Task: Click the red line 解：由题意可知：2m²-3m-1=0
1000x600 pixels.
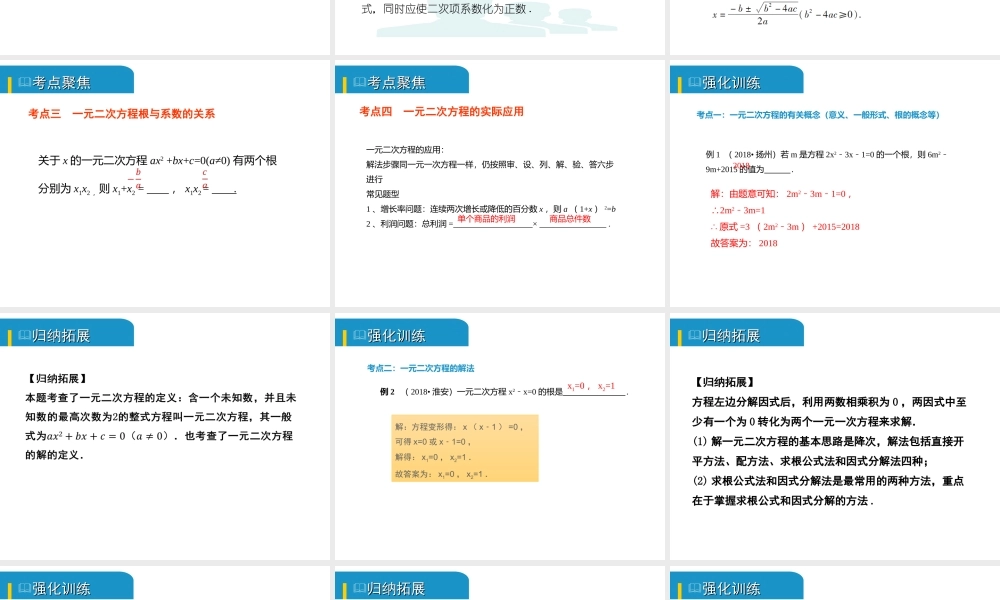Action: coord(780,194)
